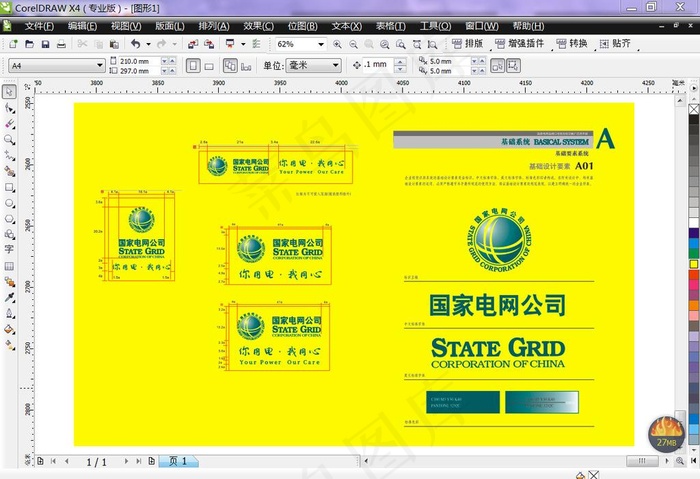Select the Smart Fill tool
The height and width of the screenshot is (479, 700).
(x=9, y=171)
